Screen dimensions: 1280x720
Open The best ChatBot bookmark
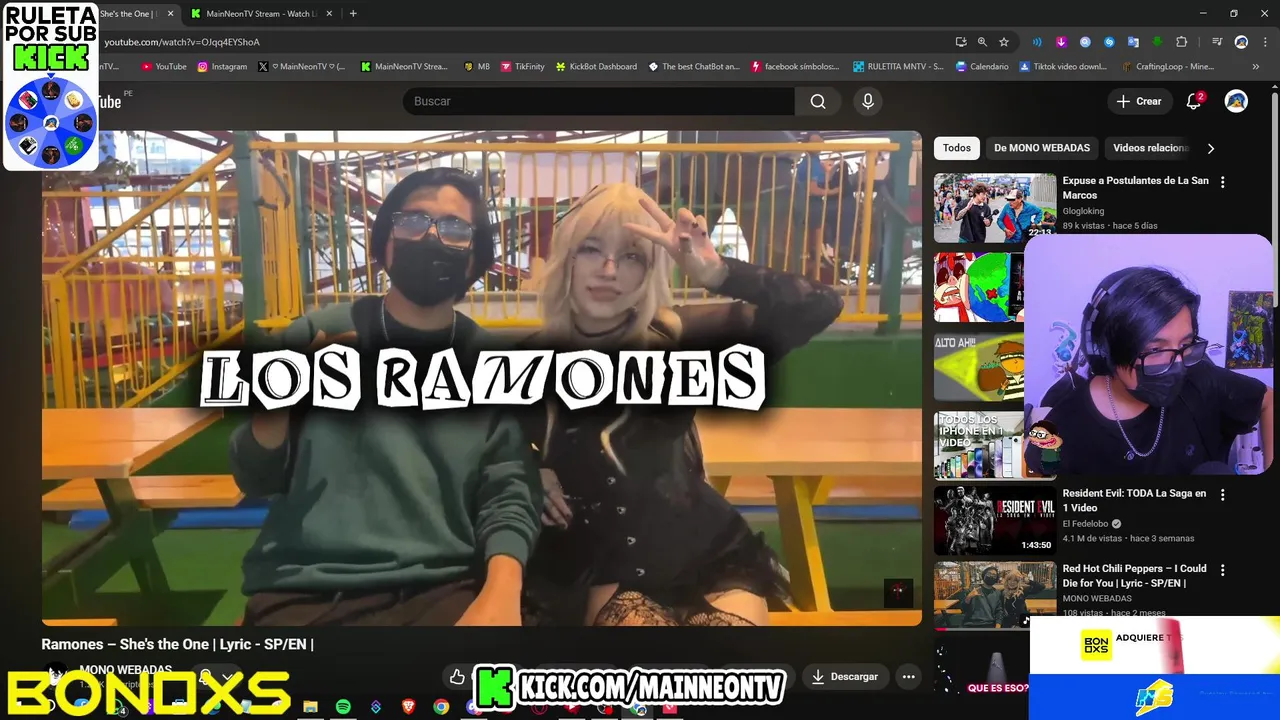694,67
